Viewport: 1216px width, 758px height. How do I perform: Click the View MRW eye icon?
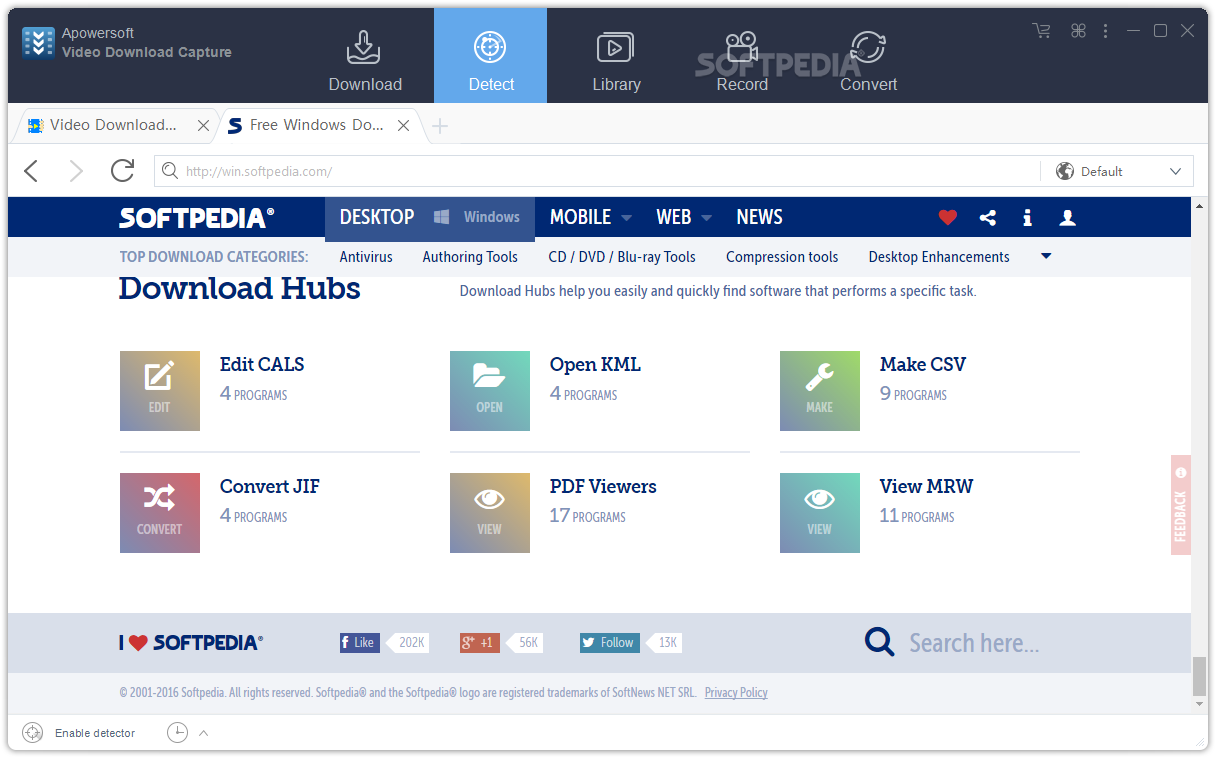pyautogui.click(x=820, y=513)
